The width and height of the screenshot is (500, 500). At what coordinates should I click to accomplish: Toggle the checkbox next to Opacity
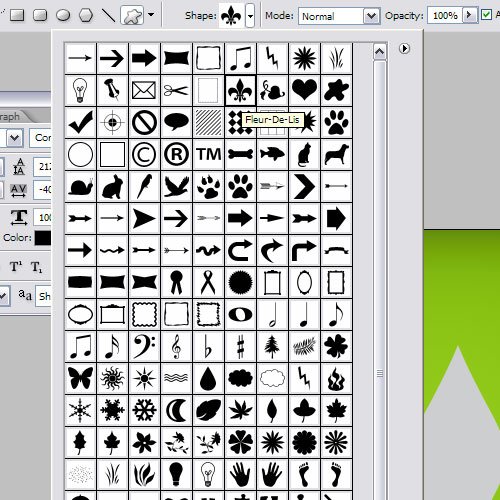point(487,15)
